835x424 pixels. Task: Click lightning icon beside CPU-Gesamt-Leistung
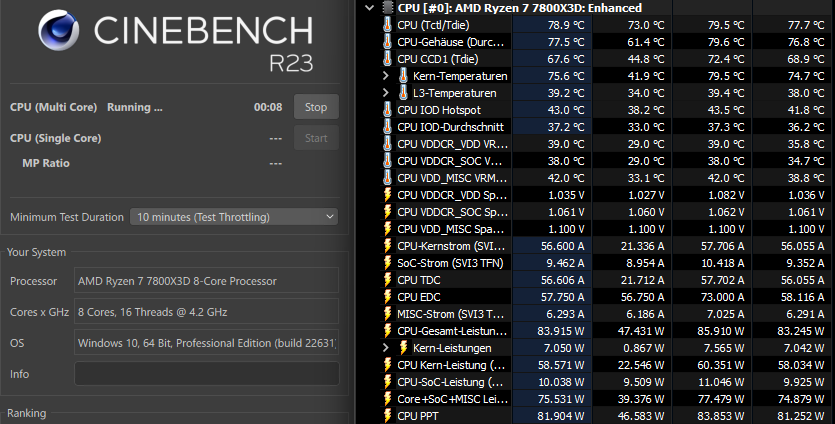[388, 331]
